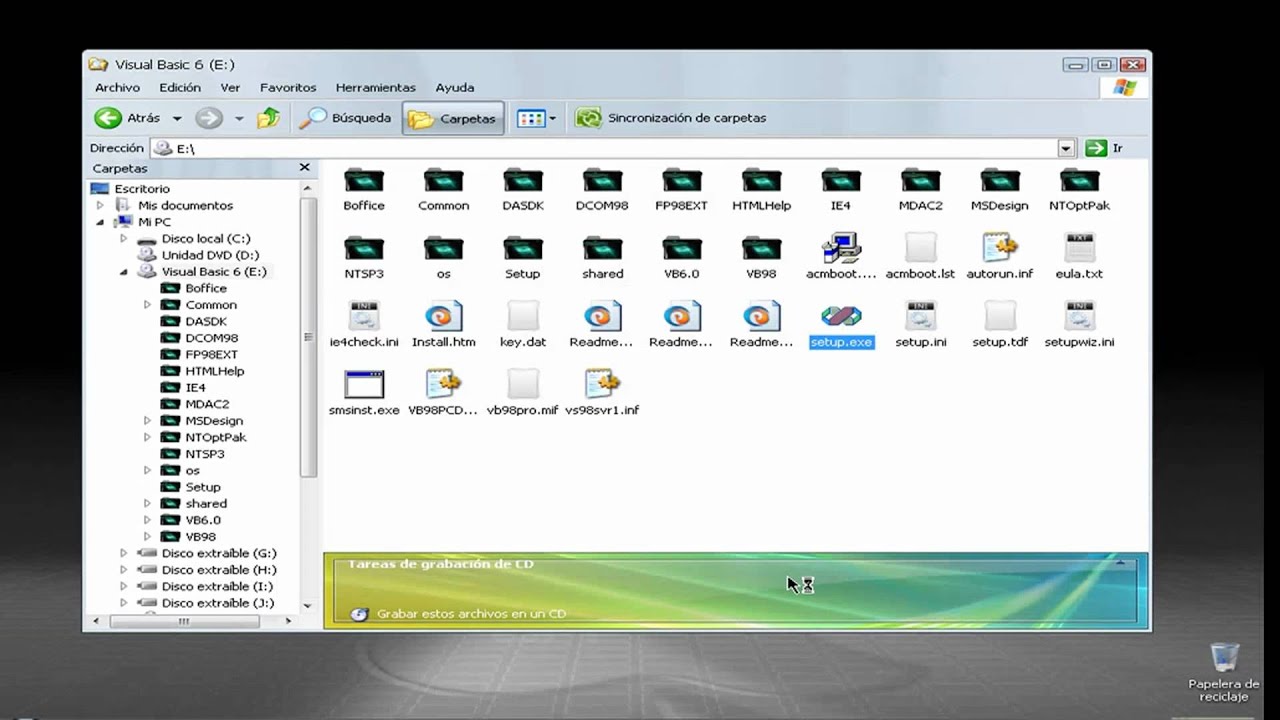
Task: Open the Edición menu
Action: point(180,88)
